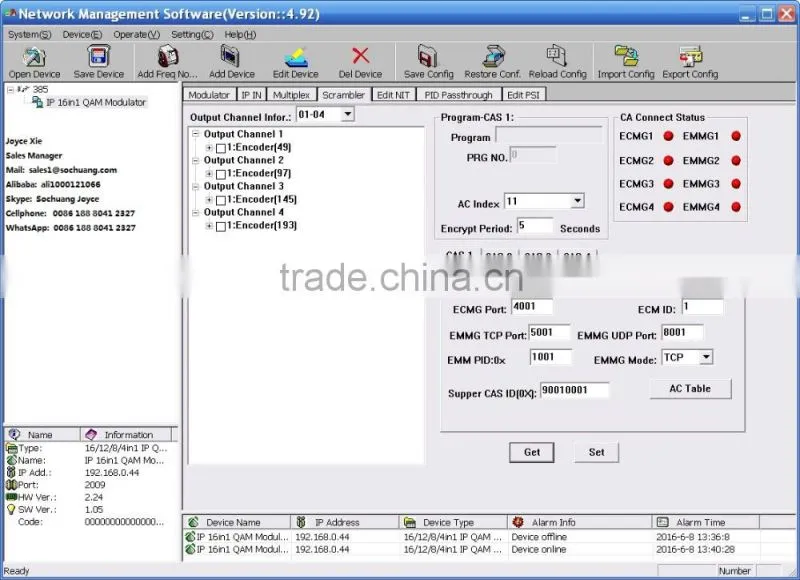Collapse the 385 root node in device tree
The width and height of the screenshot is (800, 580).
[10, 90]
